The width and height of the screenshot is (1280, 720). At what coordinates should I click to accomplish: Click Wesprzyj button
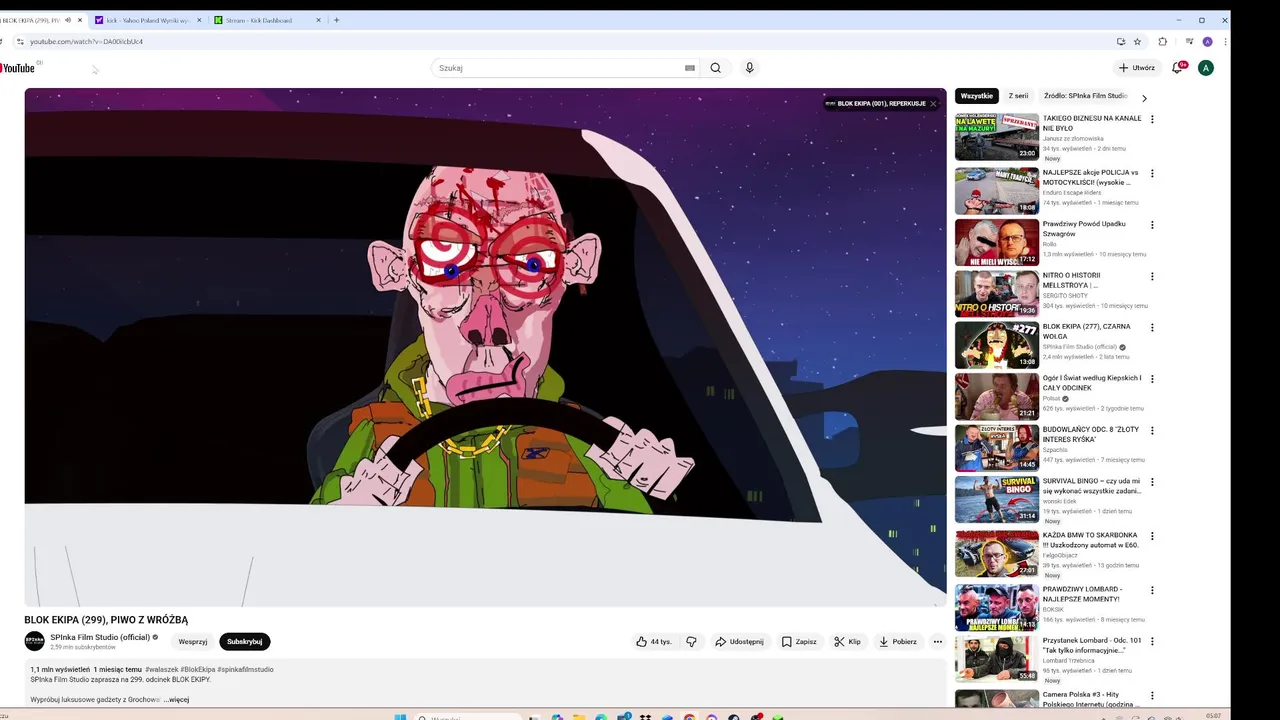(193, 642)
